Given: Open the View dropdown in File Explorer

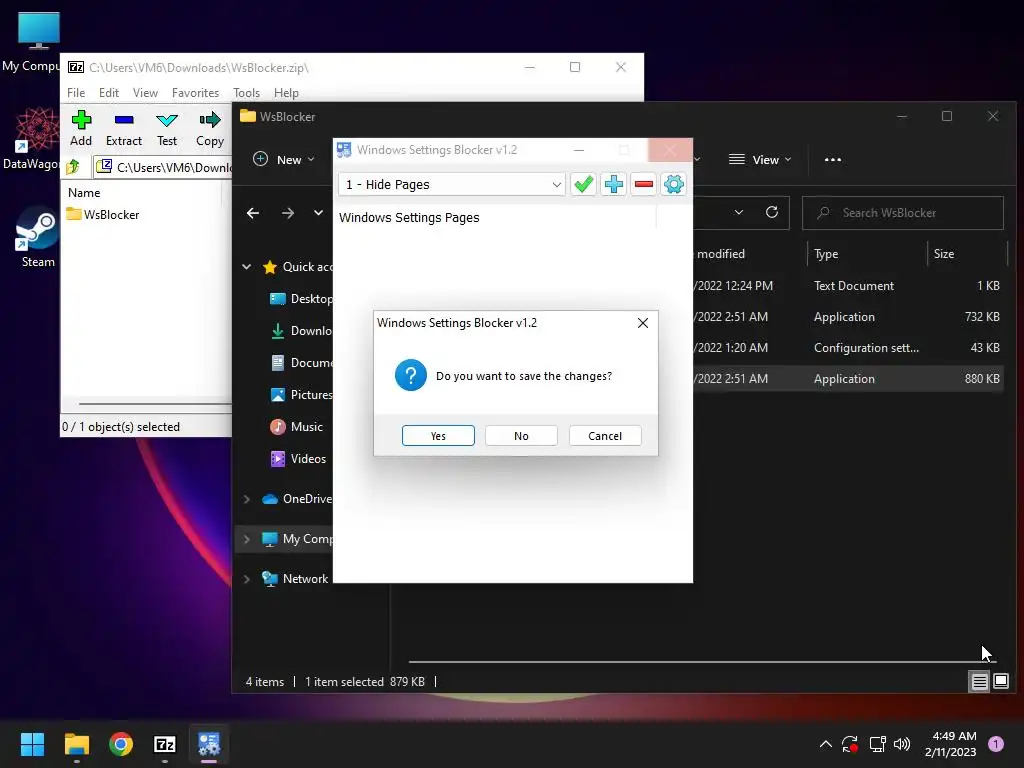Looking at the screenshot, I should (x=760, y=159).
